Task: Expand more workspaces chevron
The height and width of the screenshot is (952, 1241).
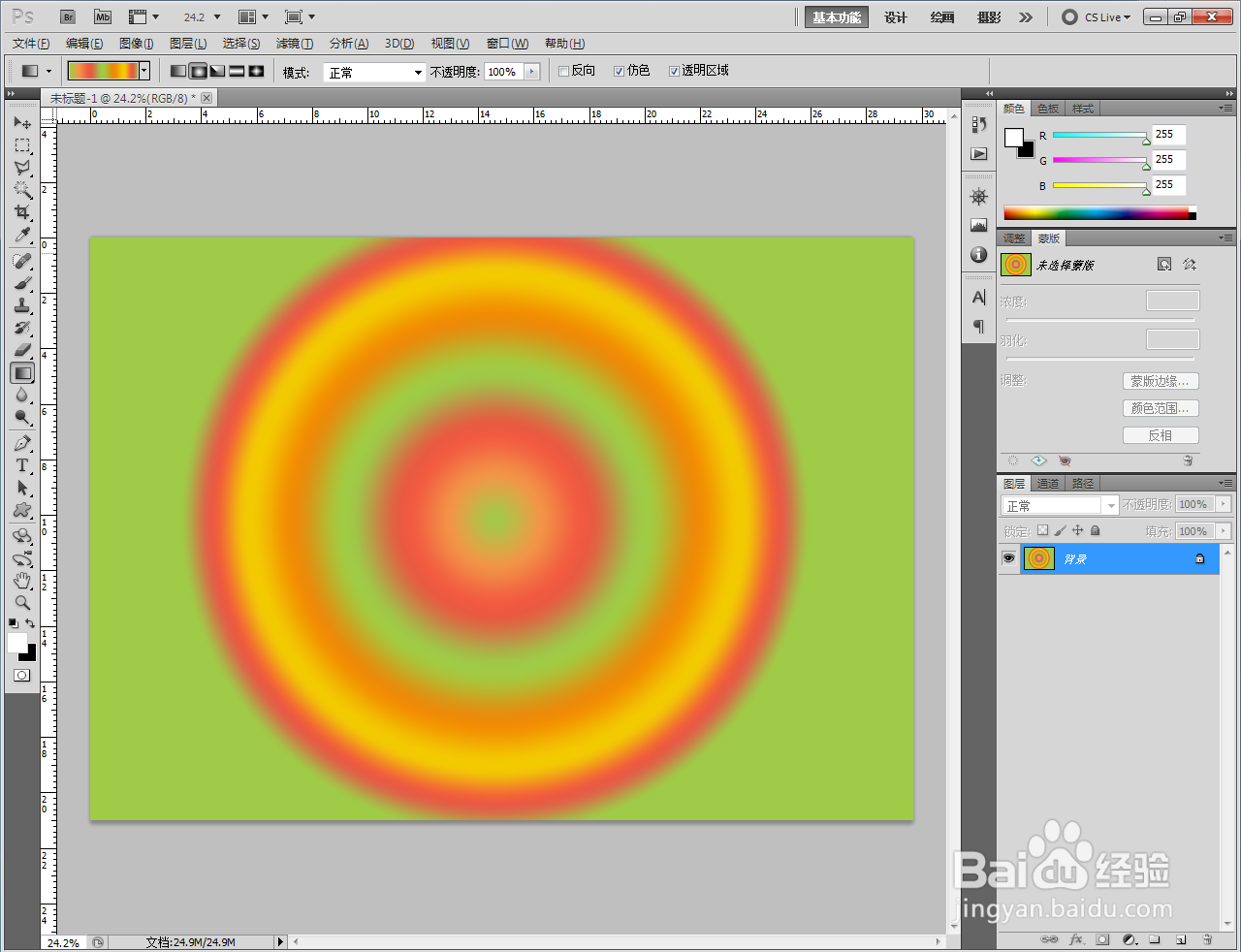Action: (x=1026, y=17)
